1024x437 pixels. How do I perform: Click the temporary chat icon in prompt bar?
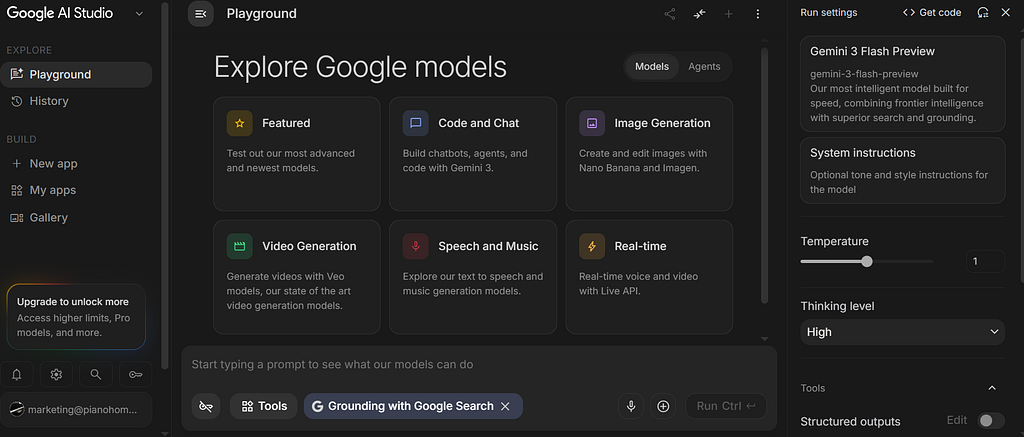206,406
